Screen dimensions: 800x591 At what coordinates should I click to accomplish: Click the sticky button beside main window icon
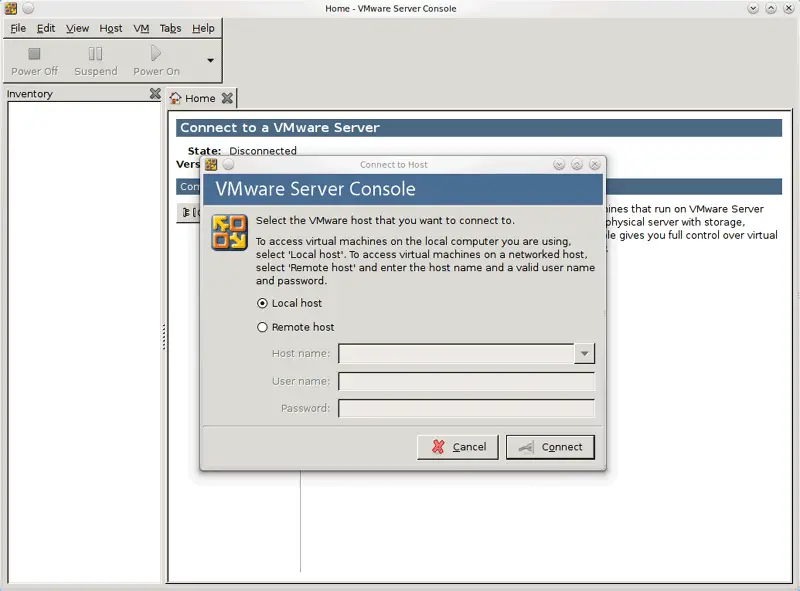(29, 8)
